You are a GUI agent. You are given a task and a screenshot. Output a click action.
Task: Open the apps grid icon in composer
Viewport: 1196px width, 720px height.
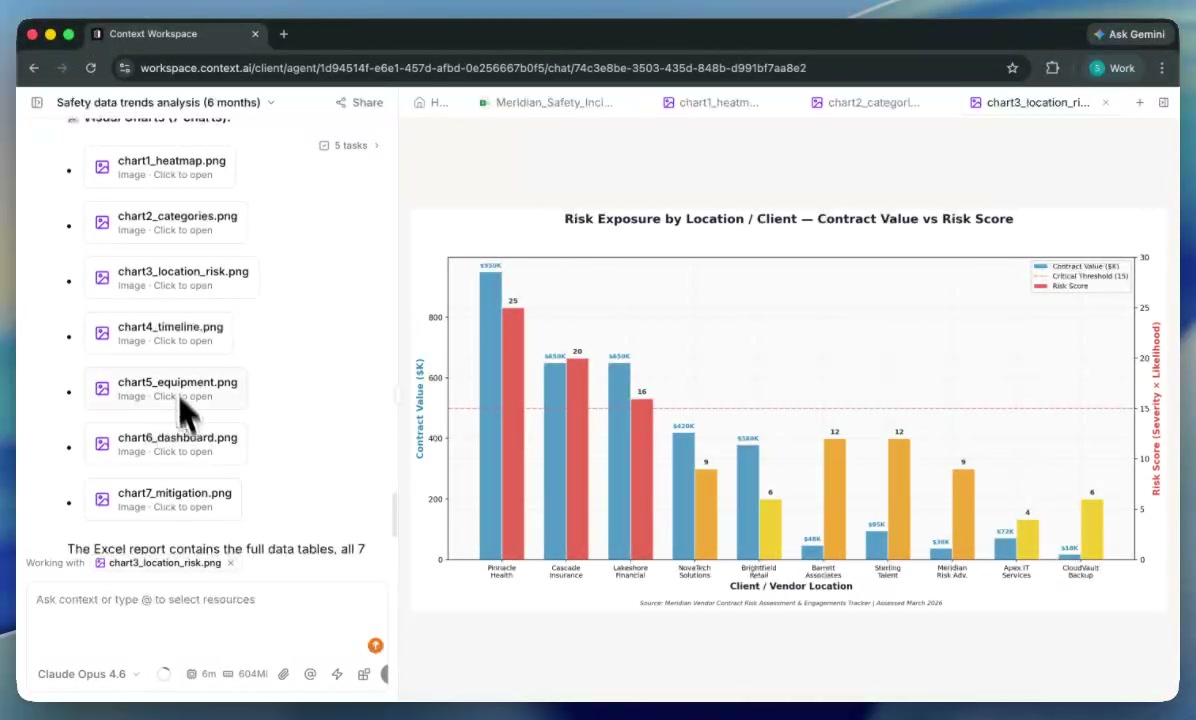click(364, 674)
